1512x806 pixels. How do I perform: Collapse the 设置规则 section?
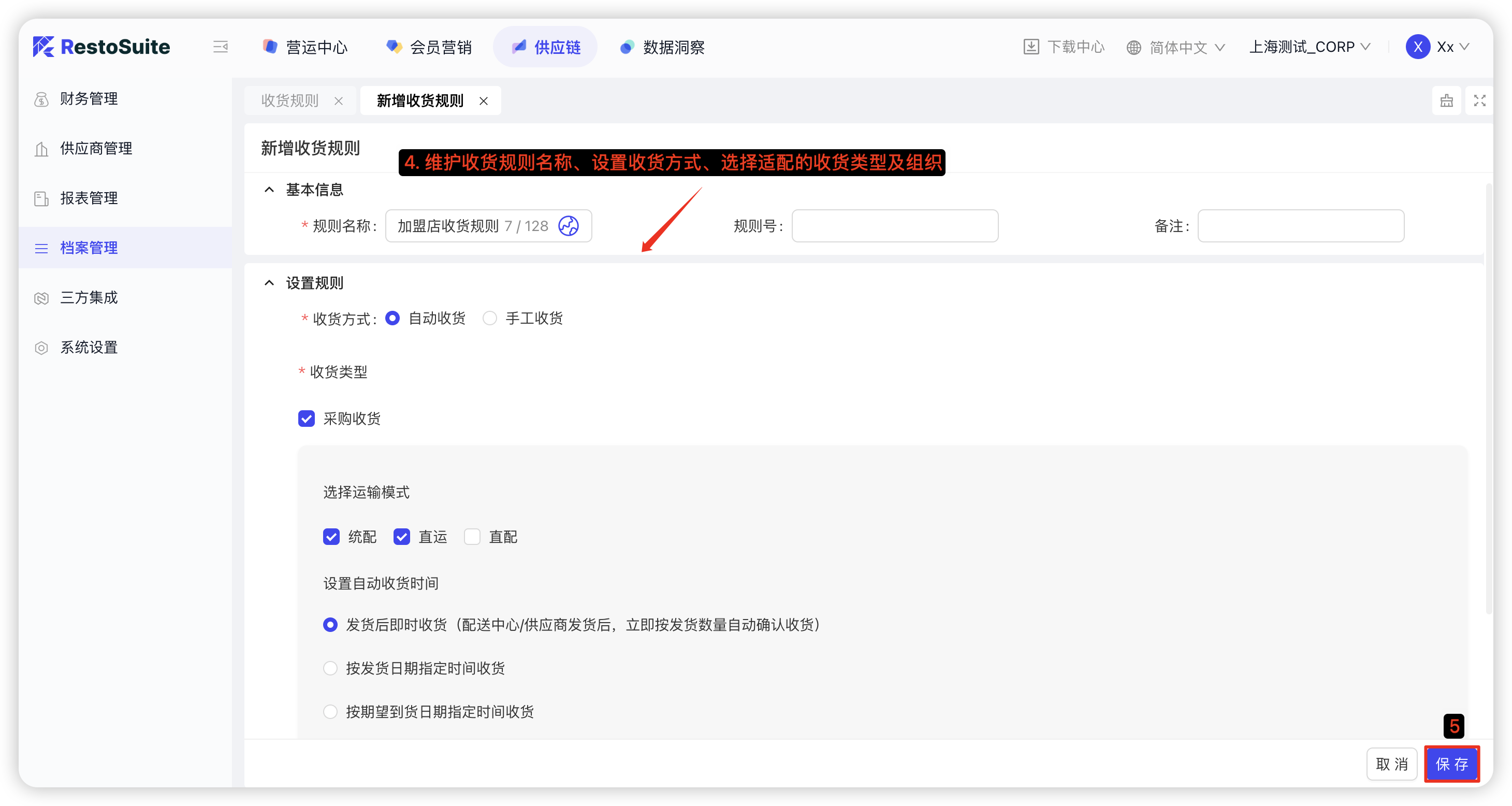click(x=269, y=283)
